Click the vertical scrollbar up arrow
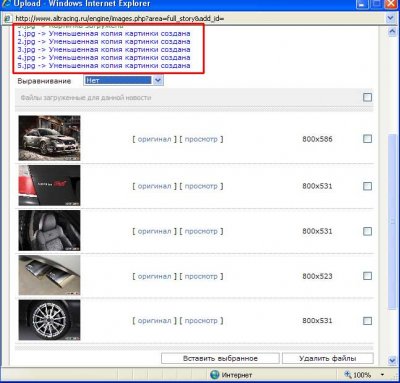 tap(392, 32)
